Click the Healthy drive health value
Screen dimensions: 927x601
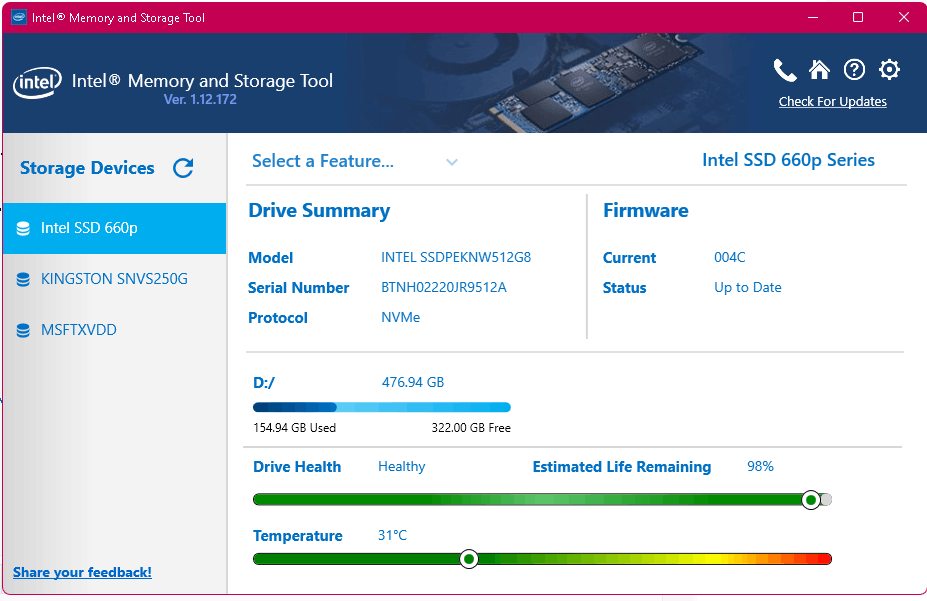(x=401, y=467)
